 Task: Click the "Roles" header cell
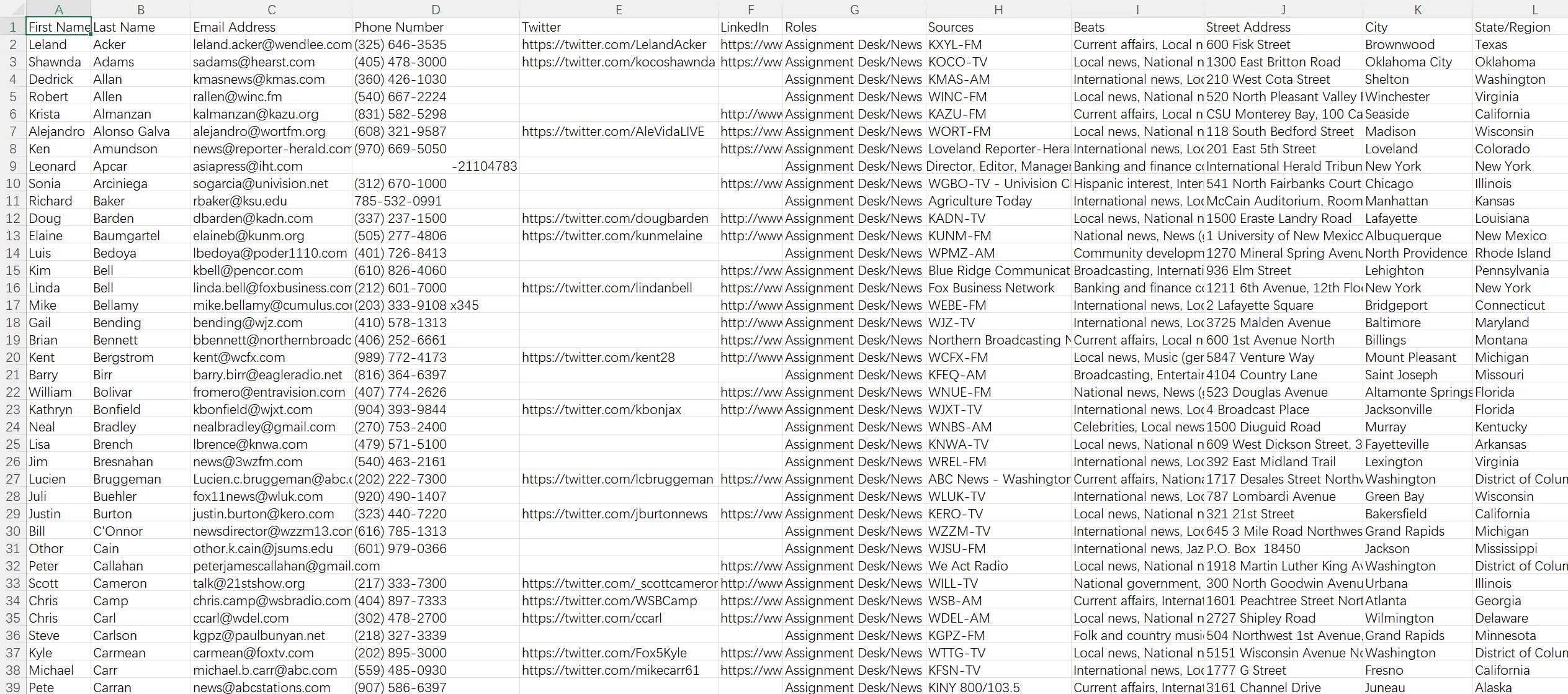[854, 27]
